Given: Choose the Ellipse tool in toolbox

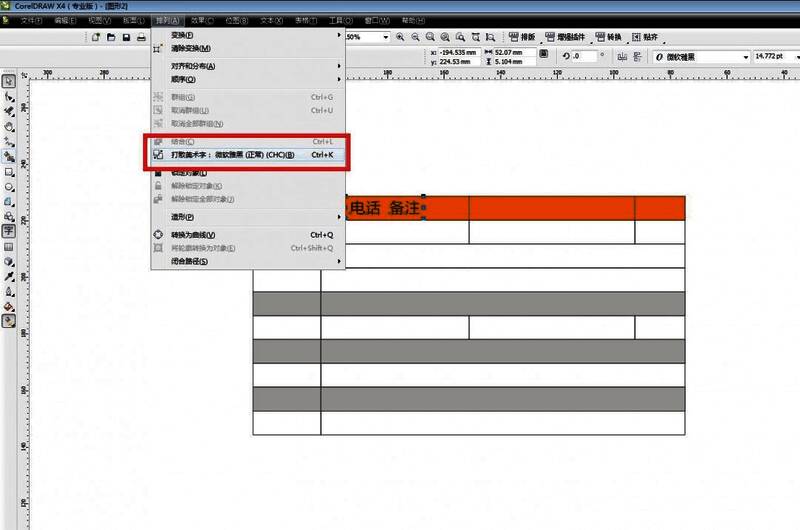Looking at the screenshot, I should (x=9, y=187).
